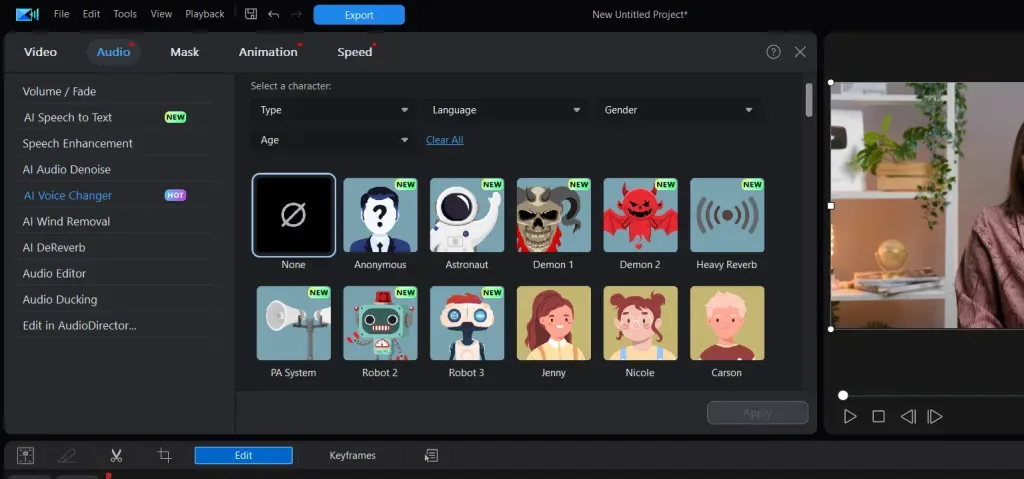
Task: Select the None voice character
Action: 294,215
